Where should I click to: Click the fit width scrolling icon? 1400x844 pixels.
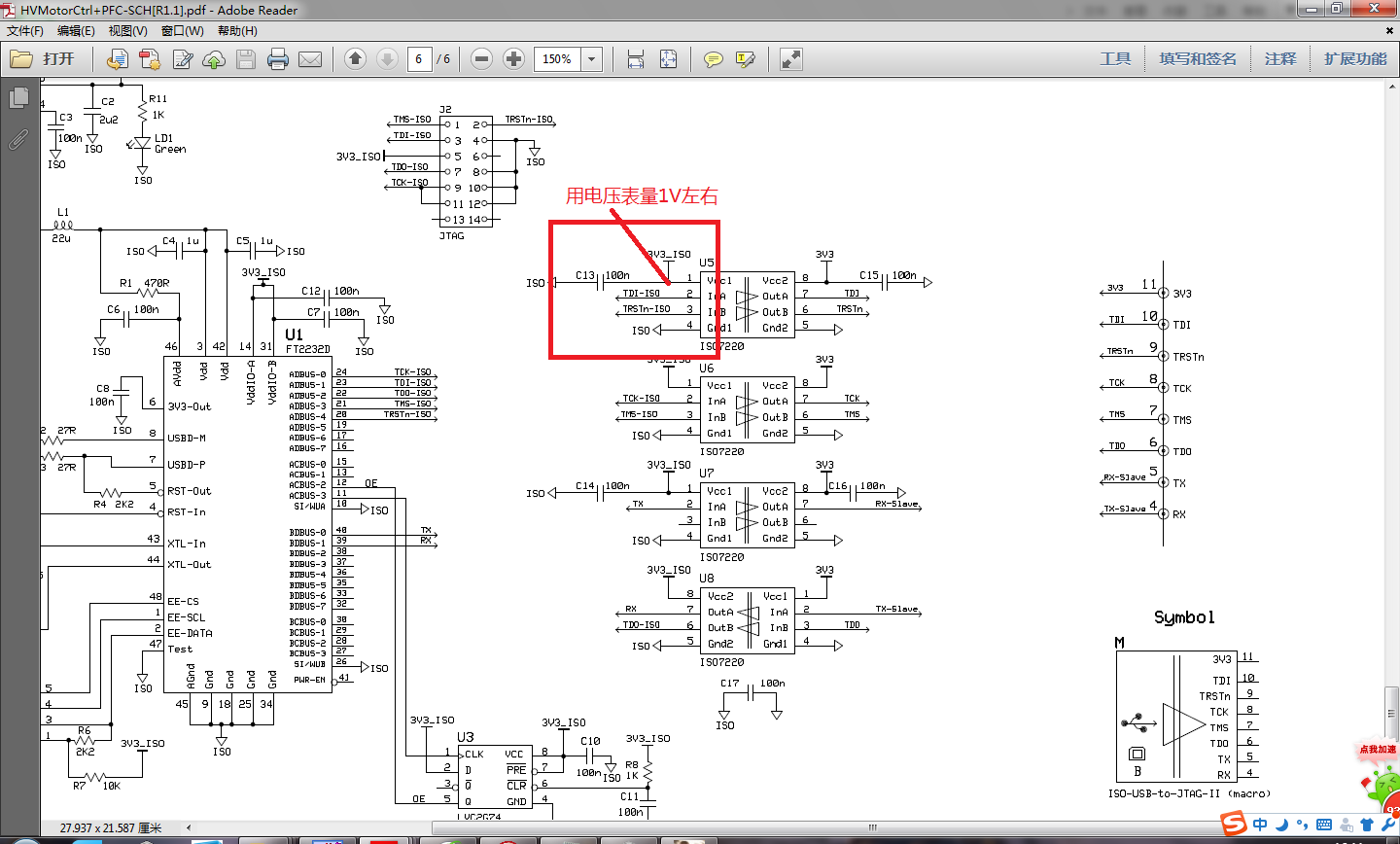tap(636, 59)
